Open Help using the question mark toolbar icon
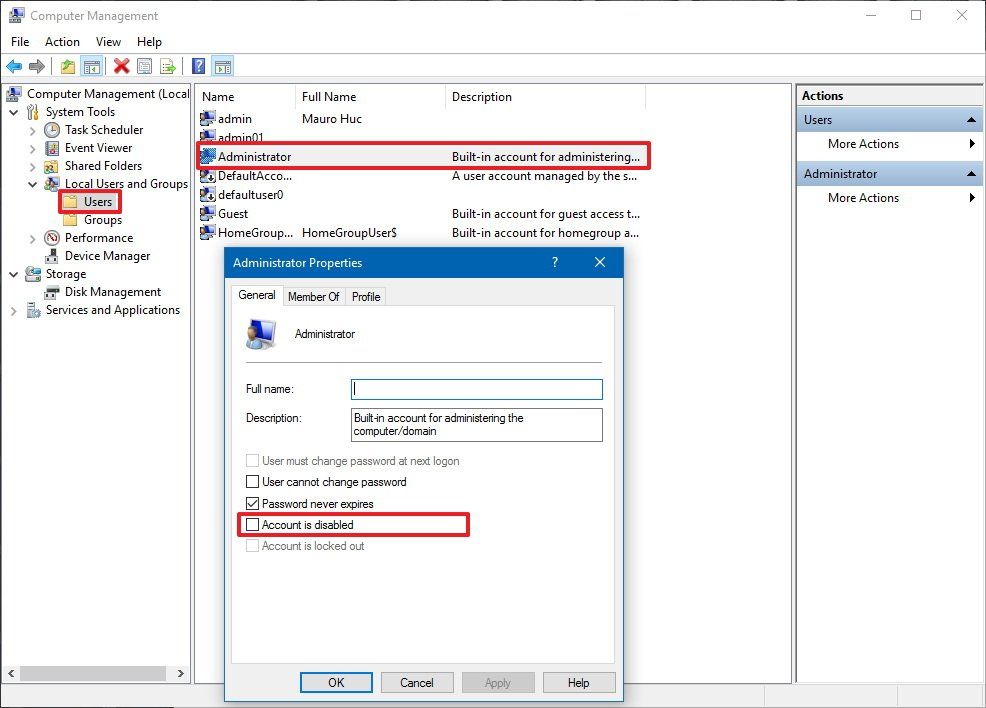986x708 pixels. click(197, 66)
